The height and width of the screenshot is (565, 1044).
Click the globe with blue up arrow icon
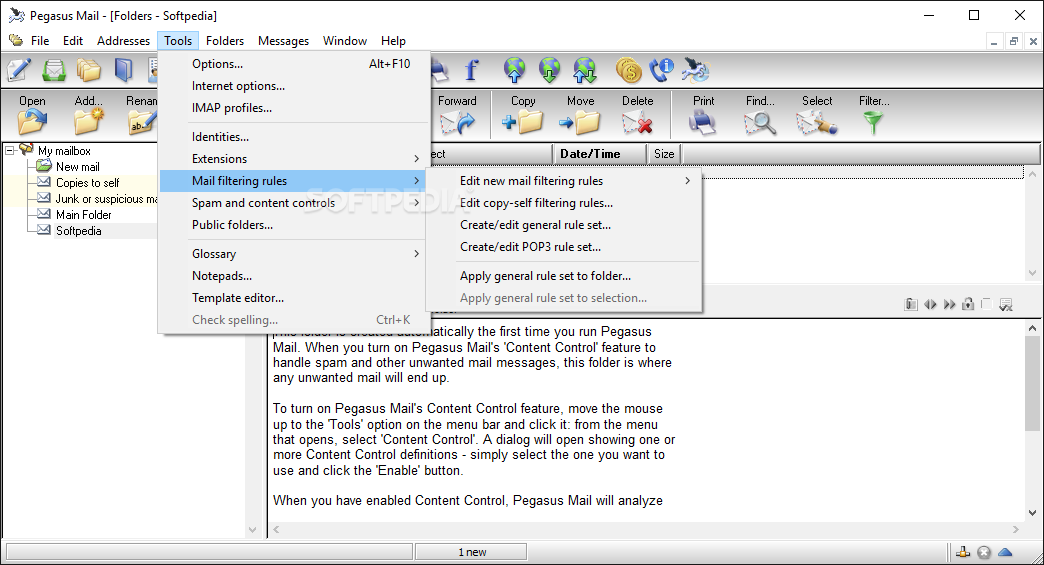[x=514, y=70]
